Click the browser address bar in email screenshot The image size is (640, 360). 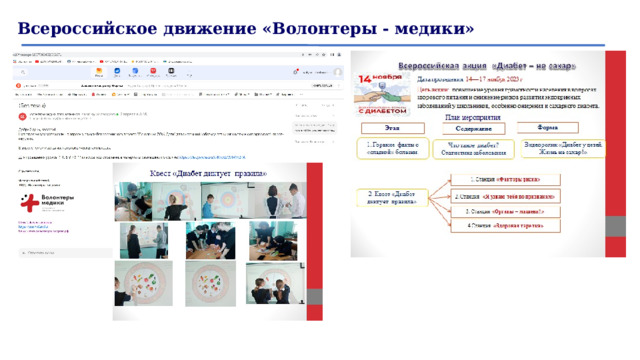pos(155,54)
